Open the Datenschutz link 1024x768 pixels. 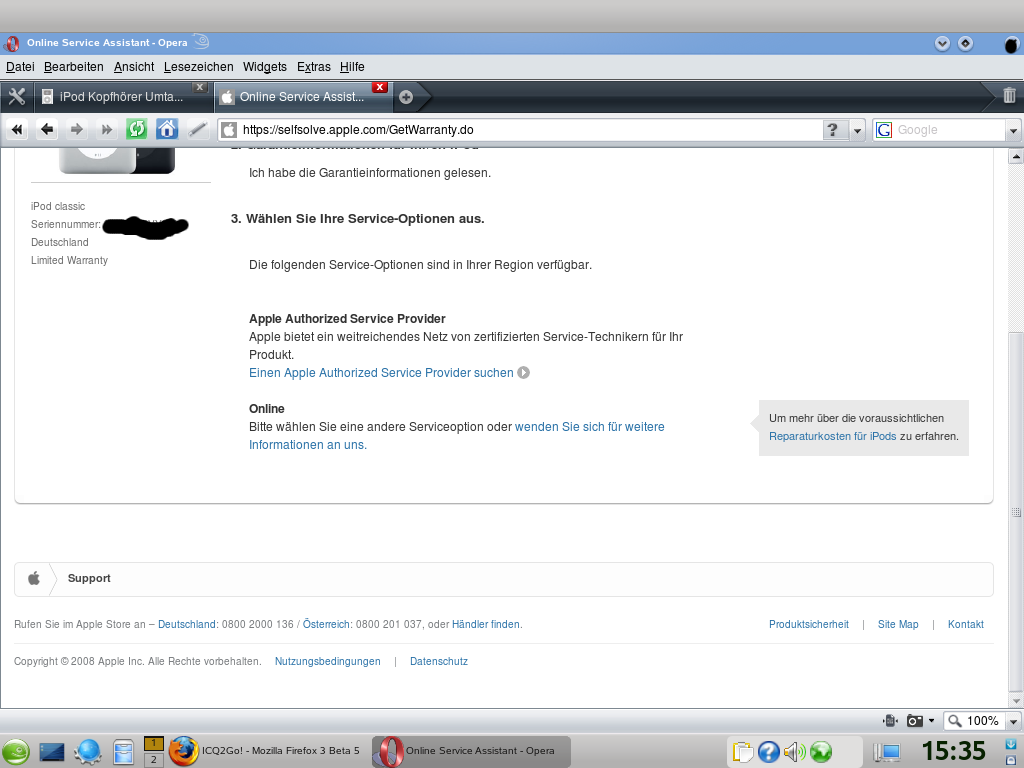coord(439,661)
